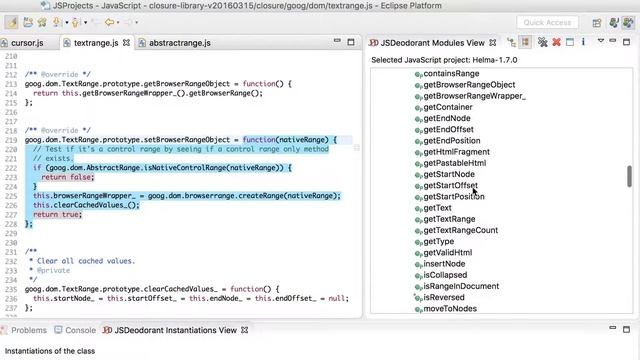Select getText in the modules tree
This screenshot has height=360, width=640.
pyautogui.click(x=437, y=208)
